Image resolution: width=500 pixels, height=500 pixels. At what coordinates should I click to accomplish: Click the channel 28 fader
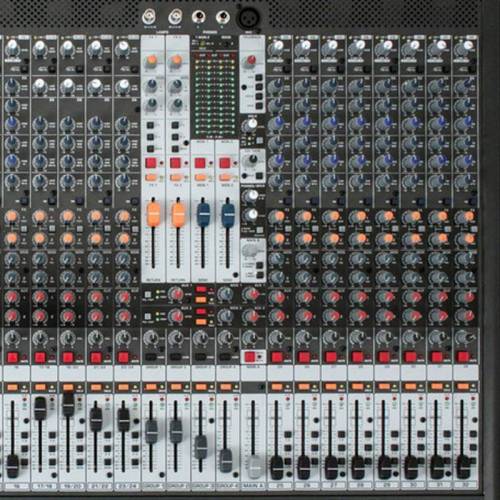(x=357, y=467)
